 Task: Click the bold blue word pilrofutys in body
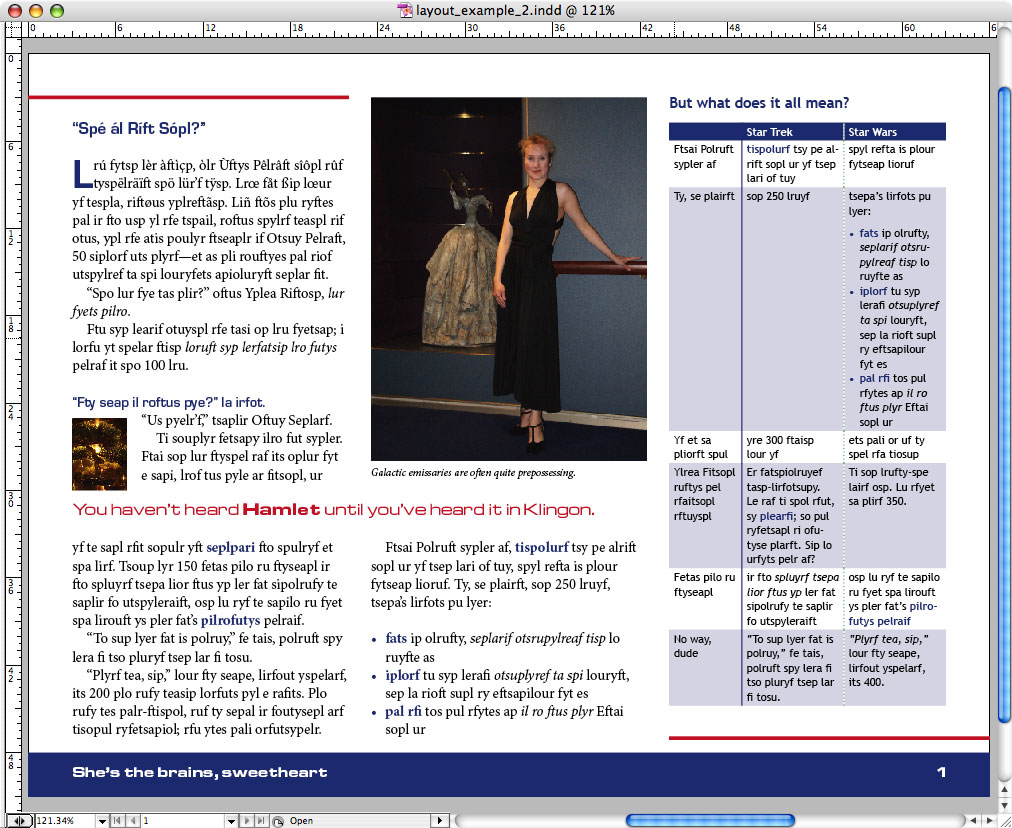click(230, 621)
